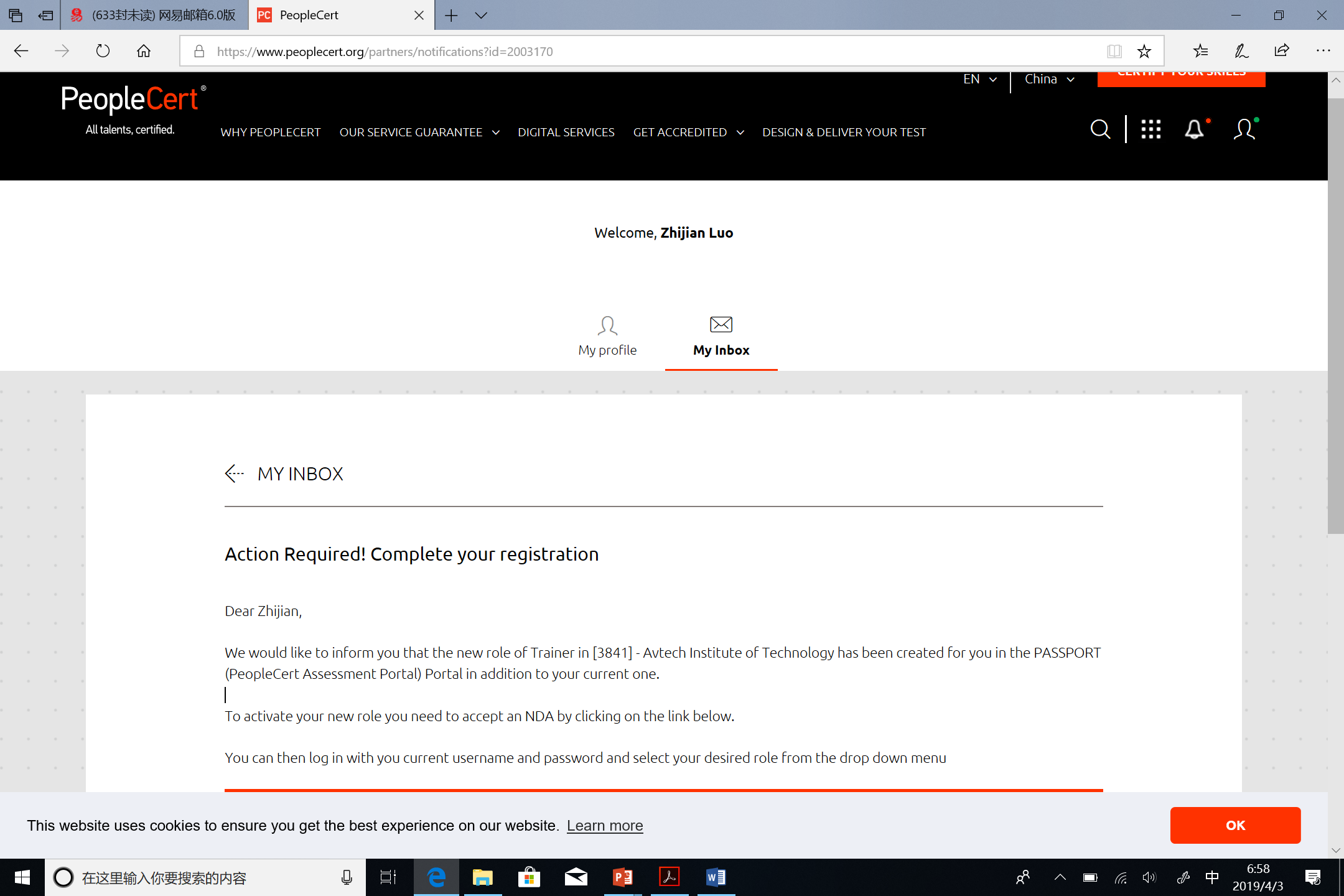Viewport: 1344px width, 896px height.
Task: Share this page icon
Action: click(x=1281, y=51)
